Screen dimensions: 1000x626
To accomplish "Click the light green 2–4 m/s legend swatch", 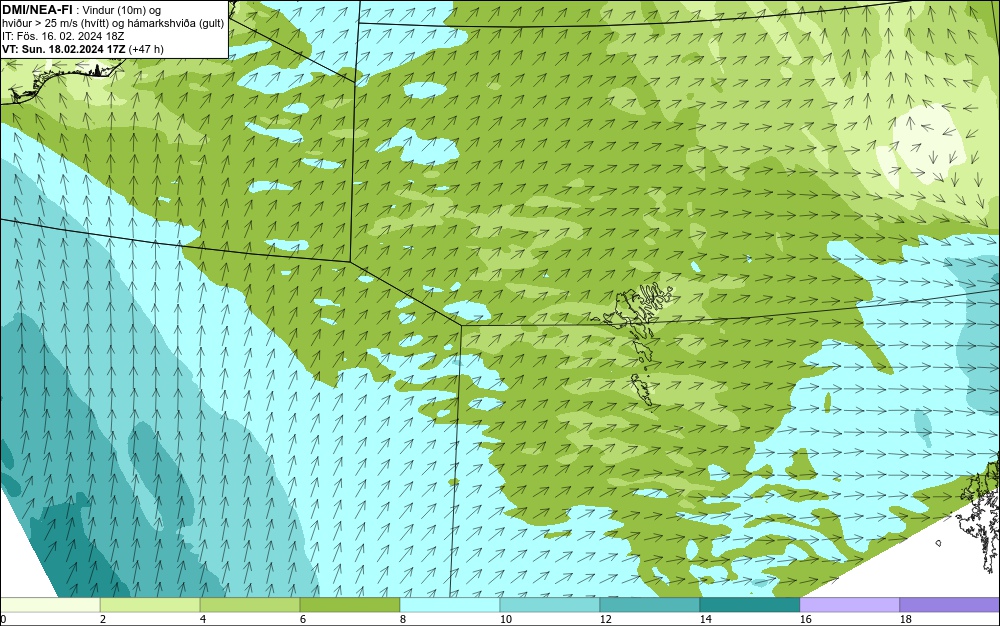I will (x=150, y=604).
